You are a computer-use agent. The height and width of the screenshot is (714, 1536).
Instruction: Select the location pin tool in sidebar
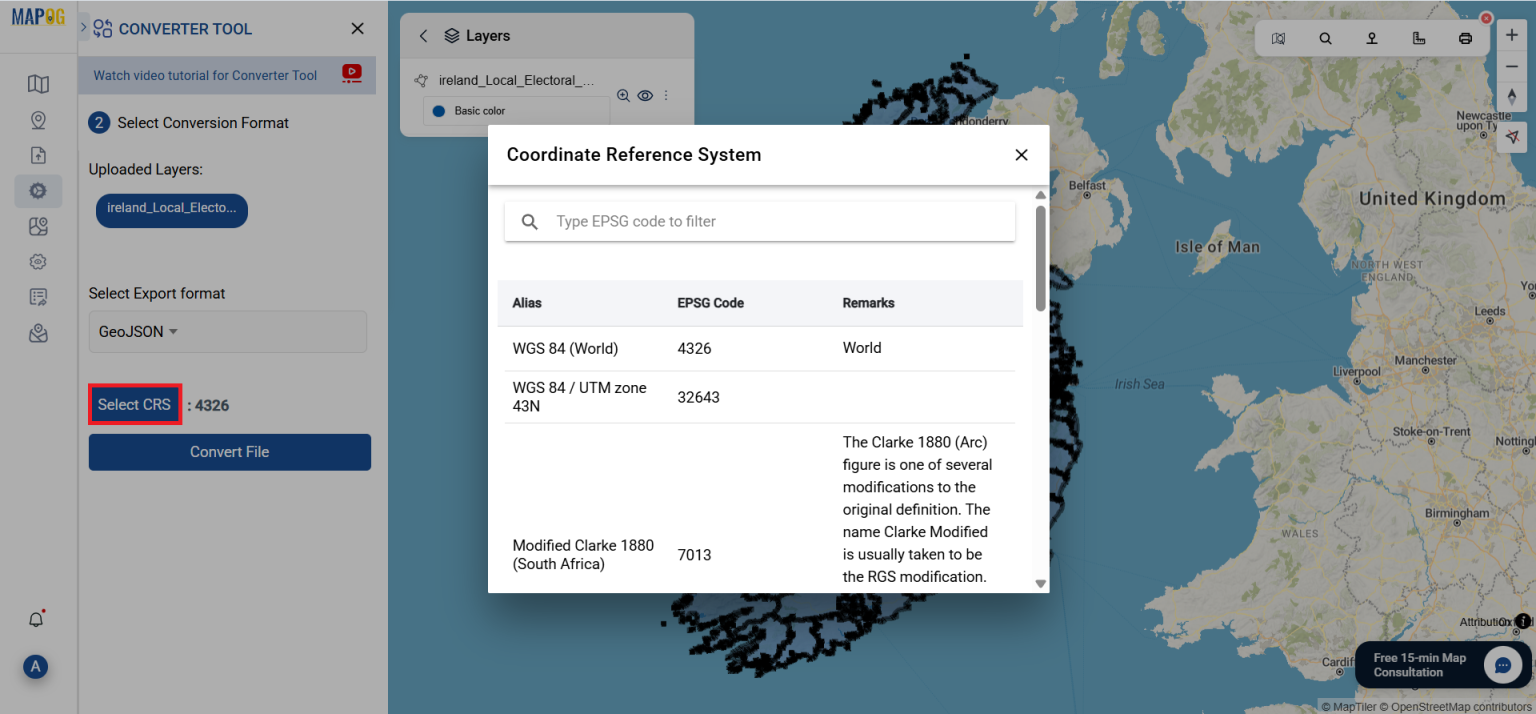pos(38,119)
